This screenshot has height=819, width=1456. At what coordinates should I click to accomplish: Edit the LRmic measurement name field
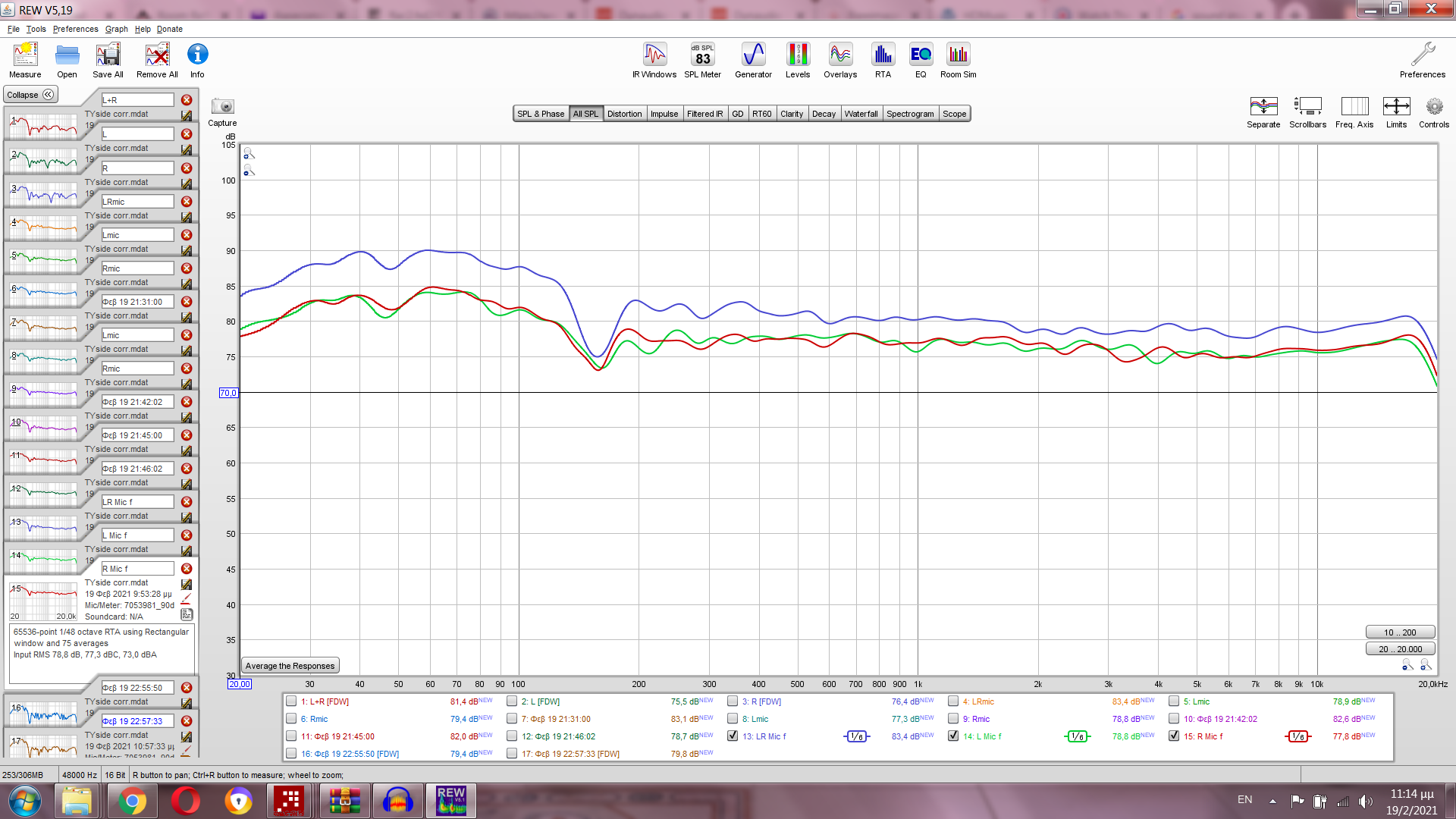tap(137, 202)
